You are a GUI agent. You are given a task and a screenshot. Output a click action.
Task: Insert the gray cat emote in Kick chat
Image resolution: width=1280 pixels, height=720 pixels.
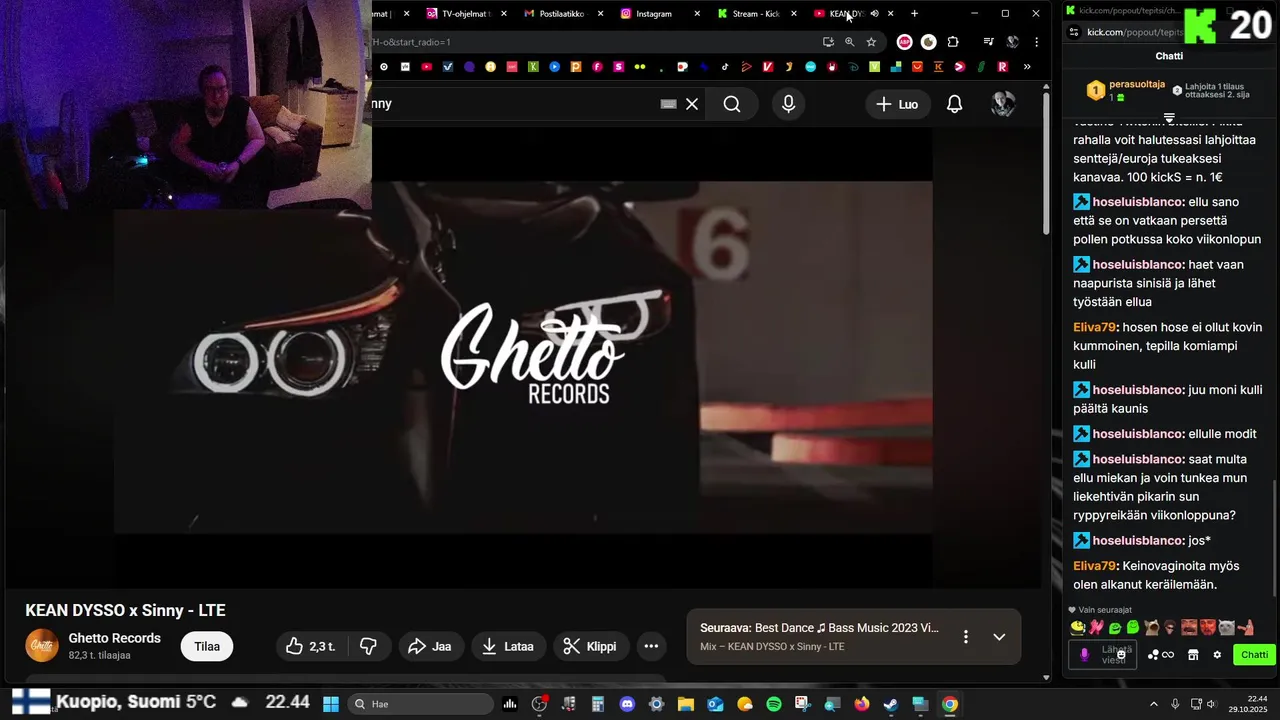tap(1226, 628)
